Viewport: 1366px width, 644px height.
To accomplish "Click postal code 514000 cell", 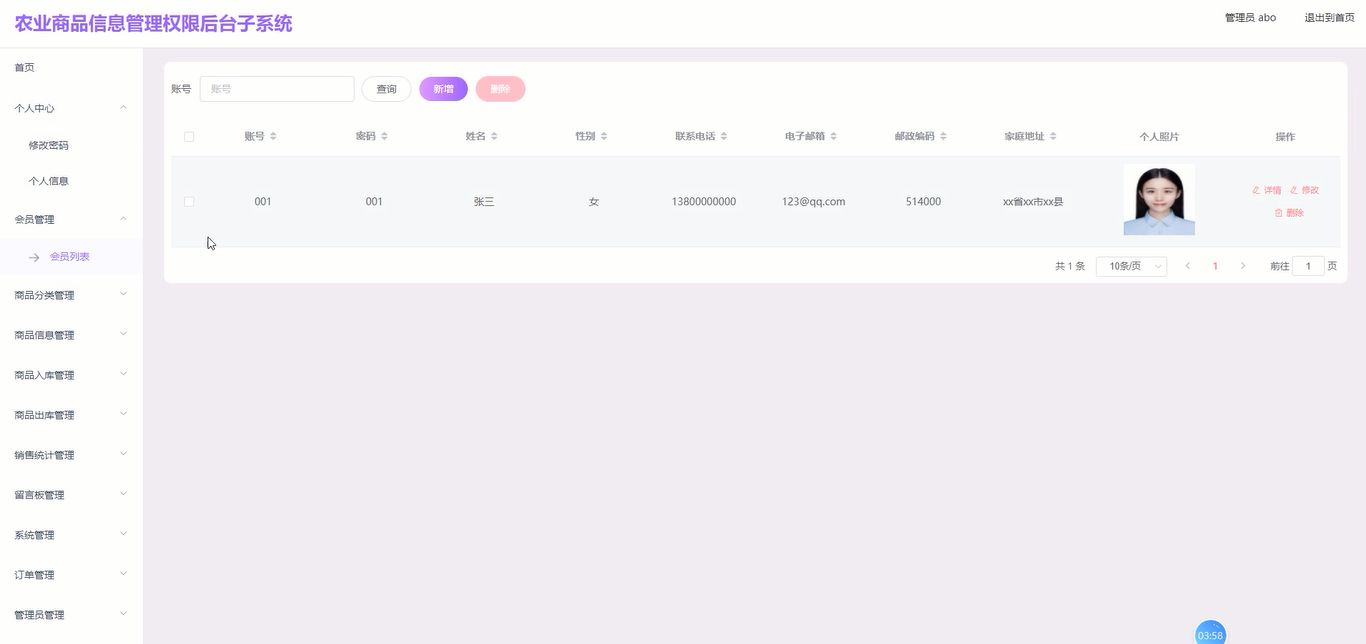I will (x=923, y=201).
